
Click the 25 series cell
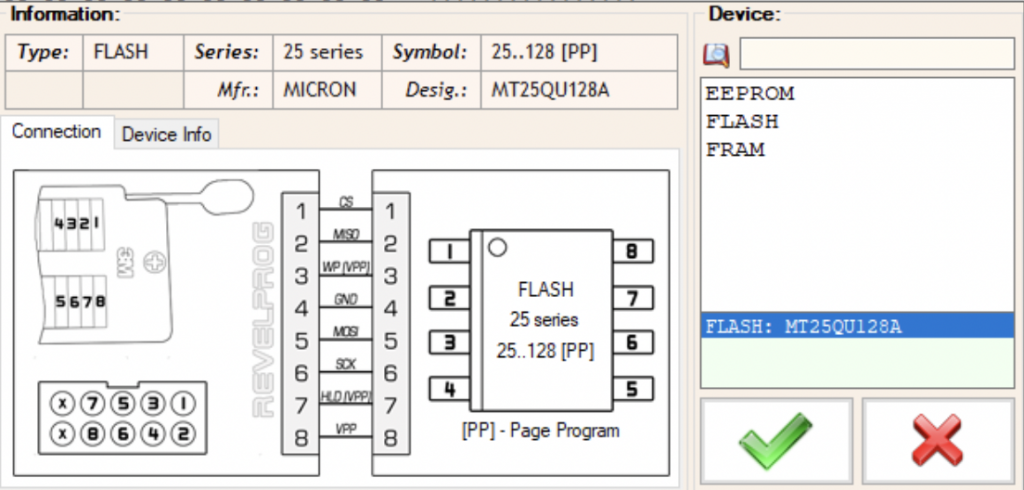327,52
